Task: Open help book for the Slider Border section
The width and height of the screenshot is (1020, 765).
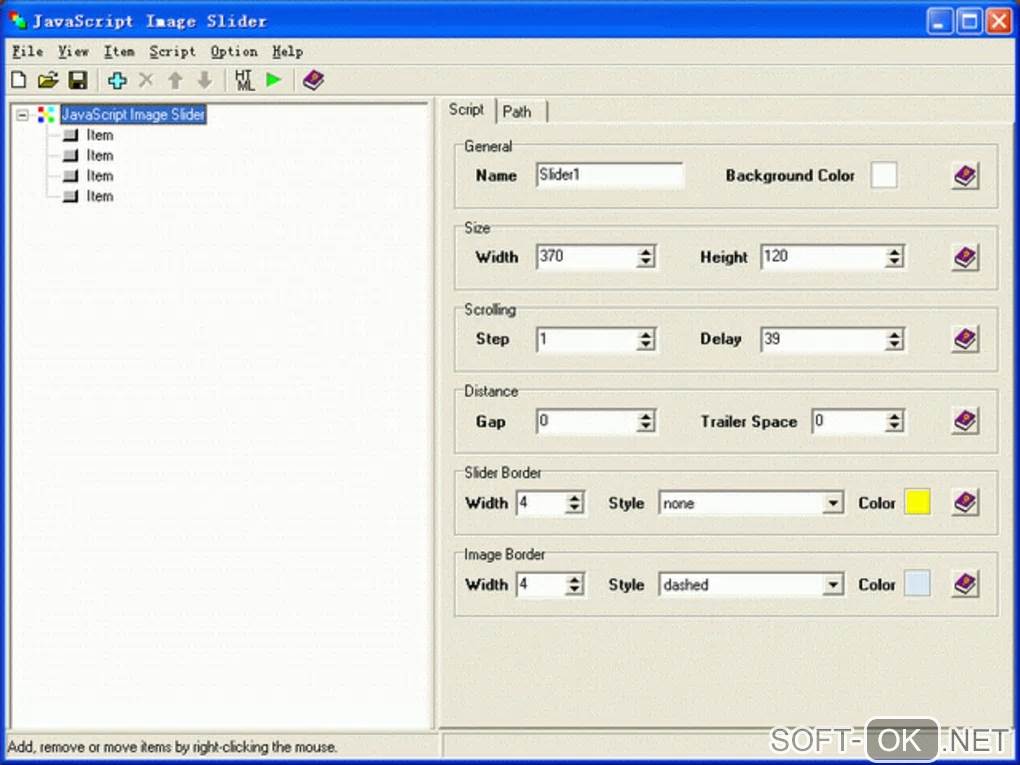Action: [x=965, y=502]
